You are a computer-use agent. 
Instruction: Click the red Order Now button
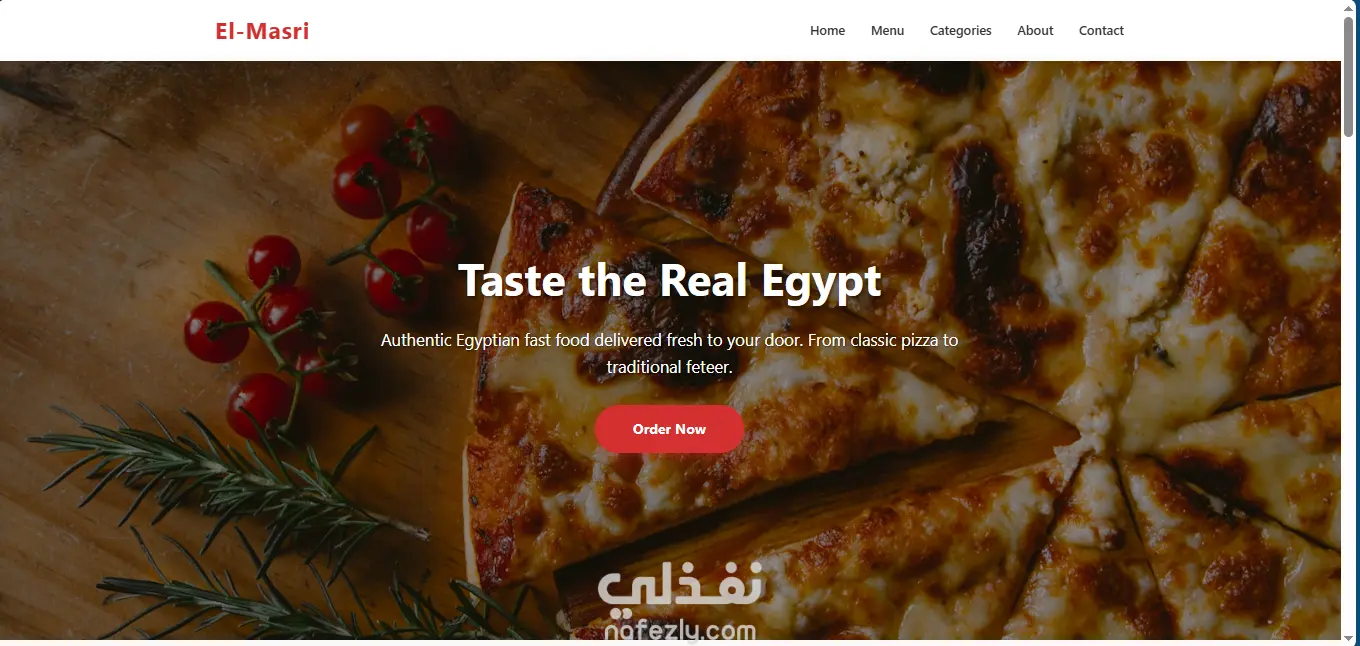[x=669, y=429]
